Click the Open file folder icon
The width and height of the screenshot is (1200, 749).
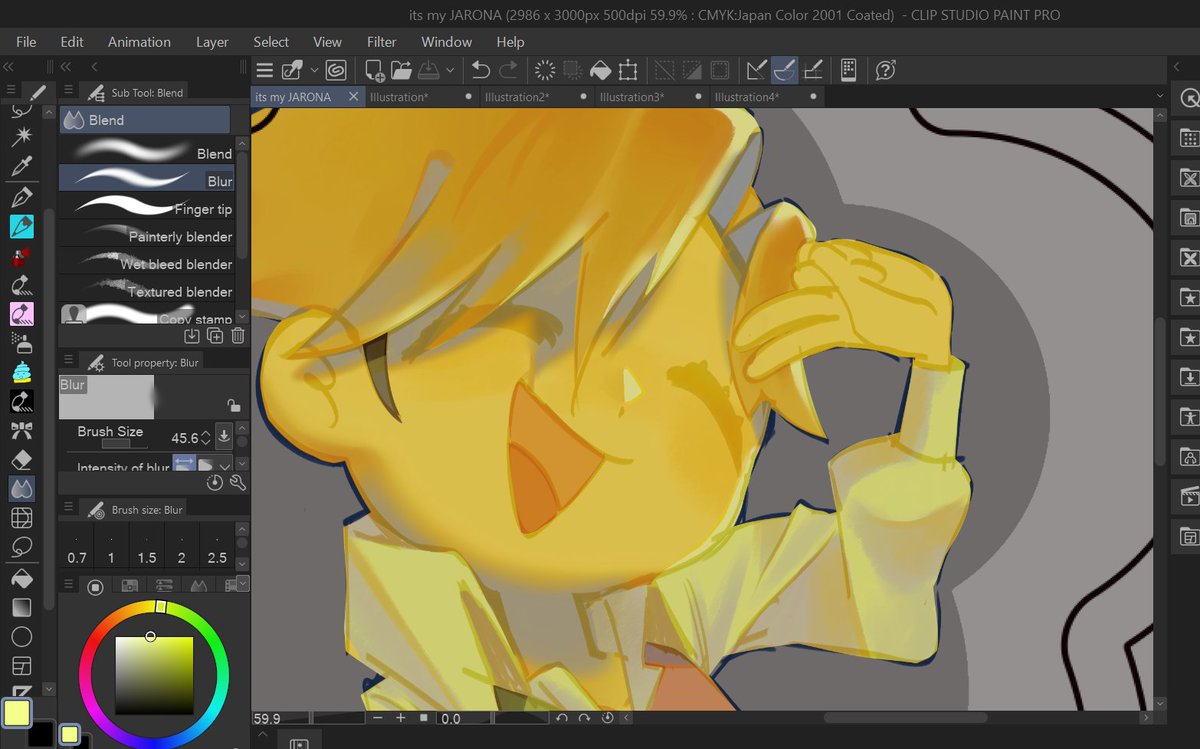pyautogui.click(x=401, y=70)
